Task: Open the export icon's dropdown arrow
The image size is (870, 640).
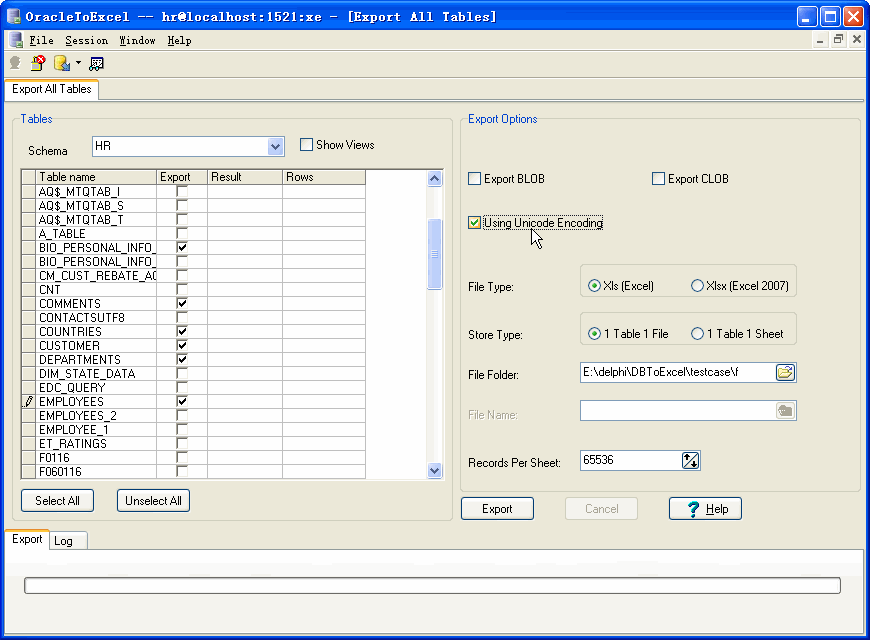Action: (78, 63)
